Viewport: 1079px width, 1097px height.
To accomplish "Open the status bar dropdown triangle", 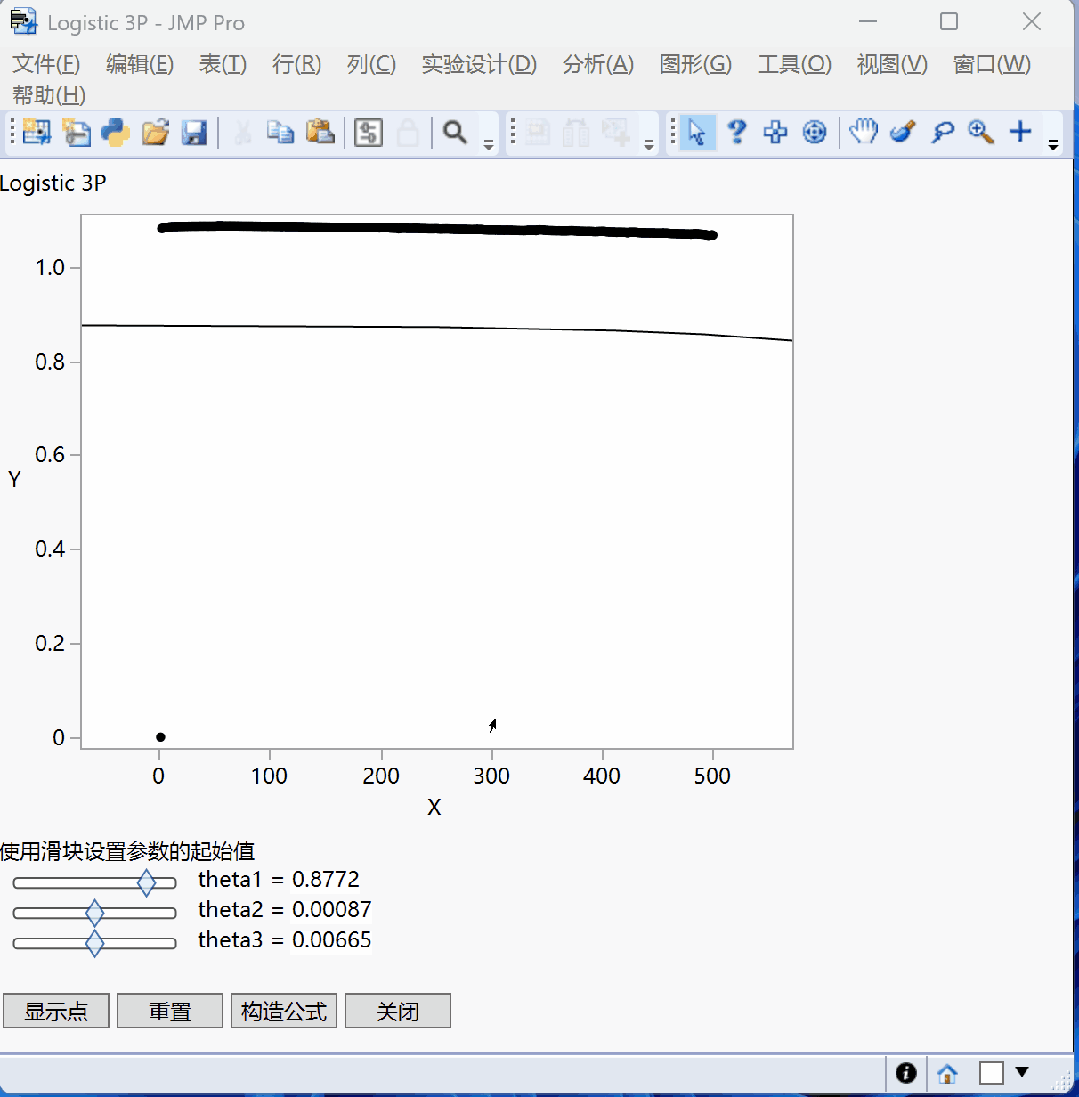I will [x=1022, y=1071].
